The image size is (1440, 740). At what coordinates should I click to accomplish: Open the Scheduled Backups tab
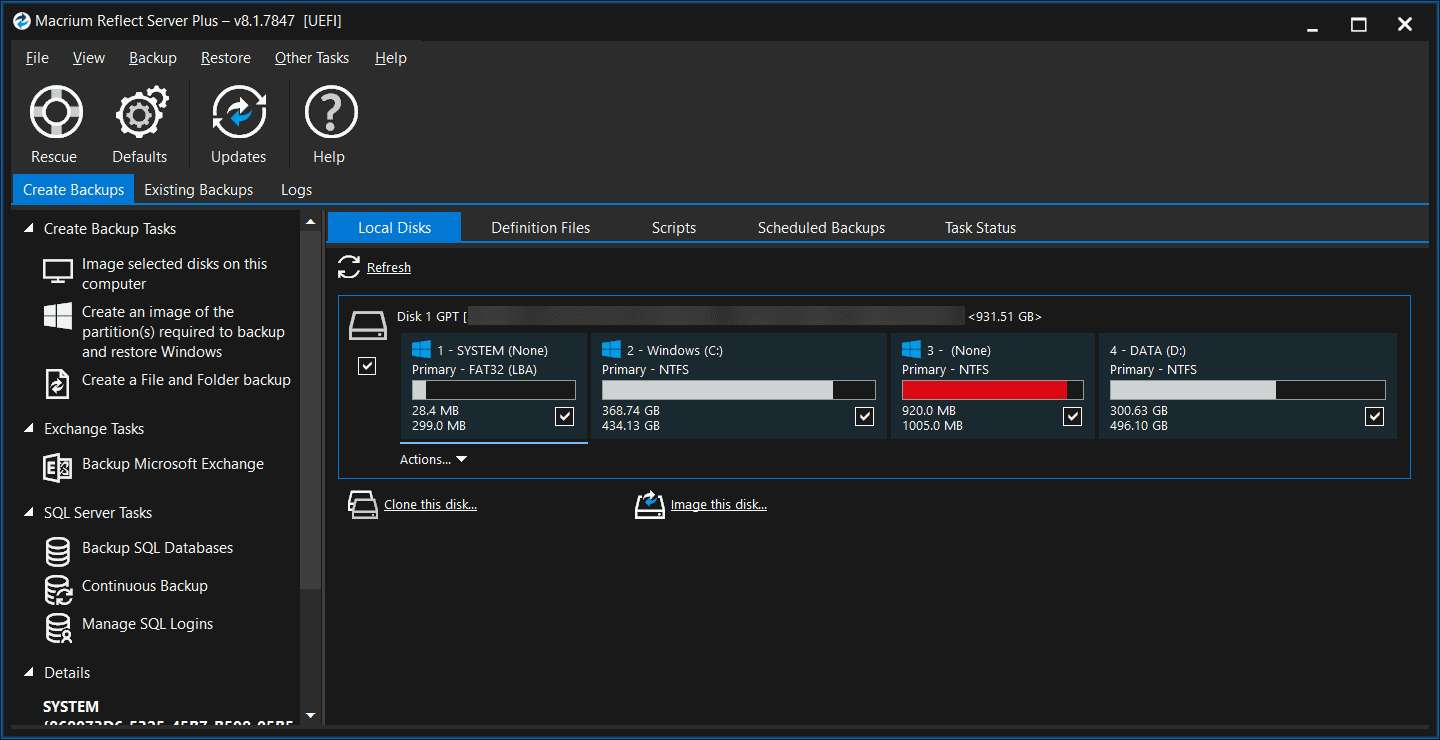coord(821,228)
